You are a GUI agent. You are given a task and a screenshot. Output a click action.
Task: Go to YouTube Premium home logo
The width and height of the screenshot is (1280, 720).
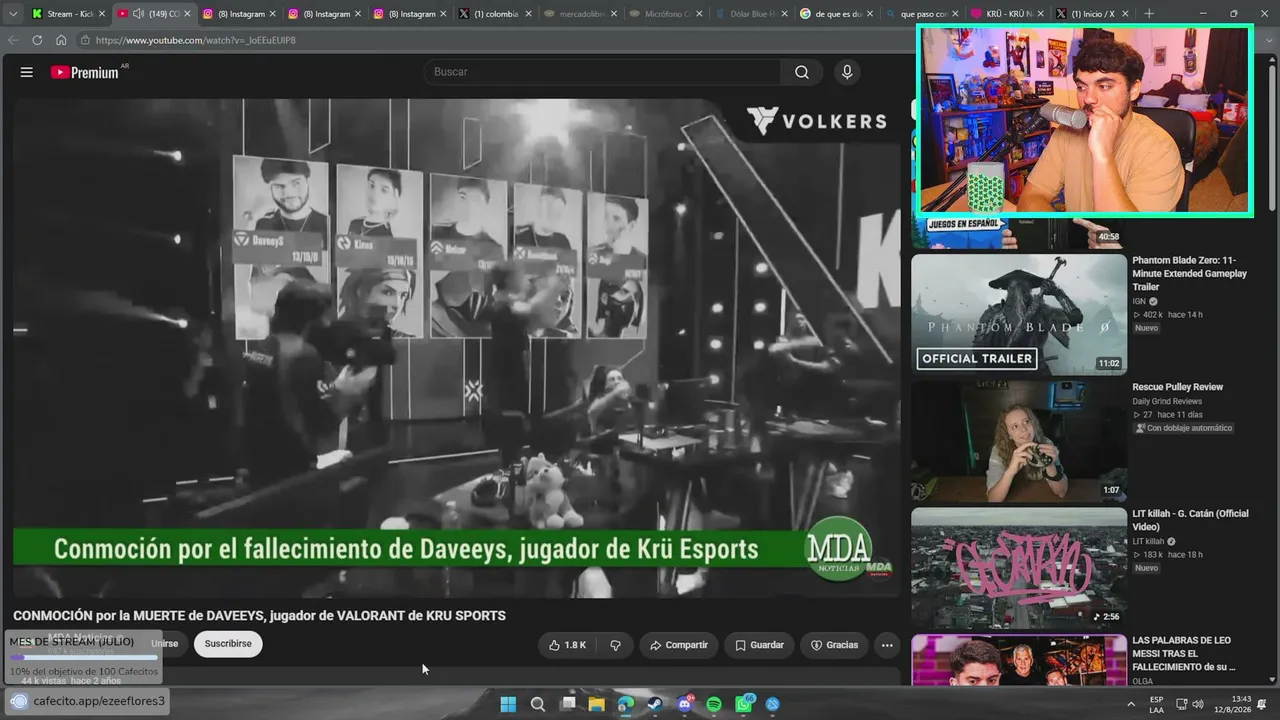(x=86, y=72)
